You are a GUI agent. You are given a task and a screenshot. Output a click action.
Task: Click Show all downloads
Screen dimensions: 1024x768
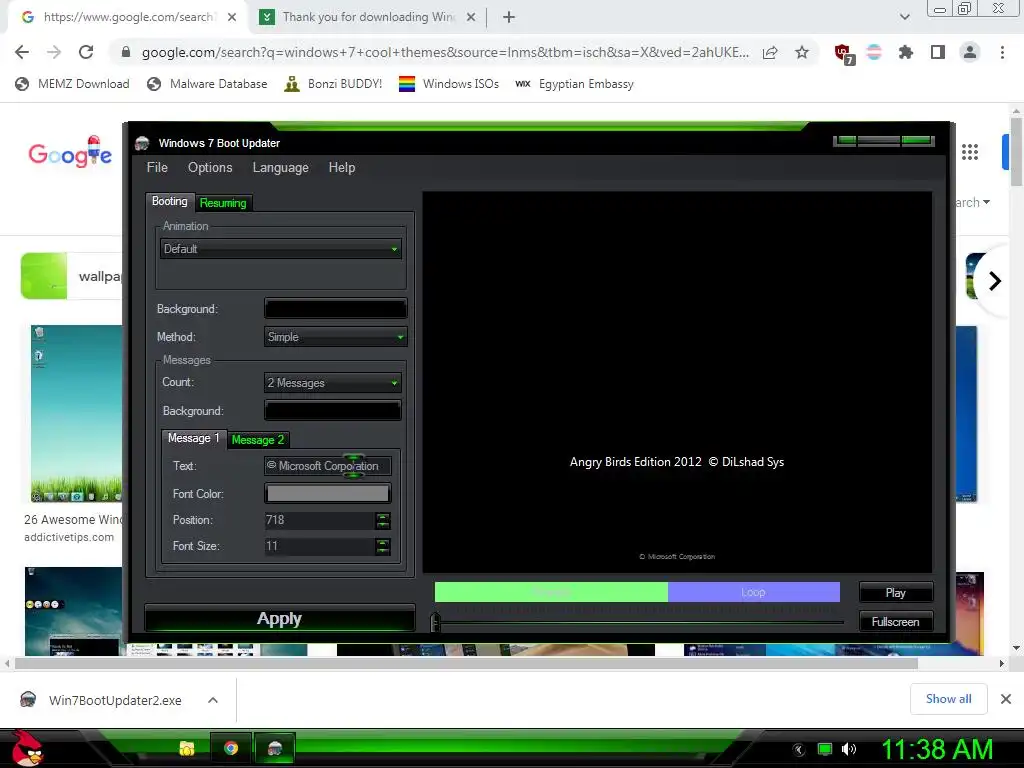pyautogui.click(x=948, y=699)
